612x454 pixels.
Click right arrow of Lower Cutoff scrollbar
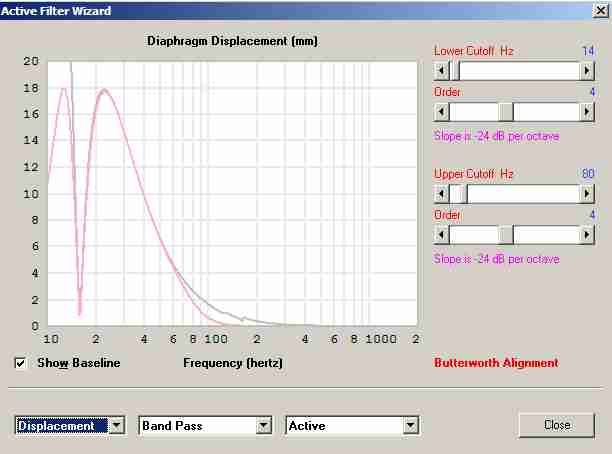pos(587,71)
